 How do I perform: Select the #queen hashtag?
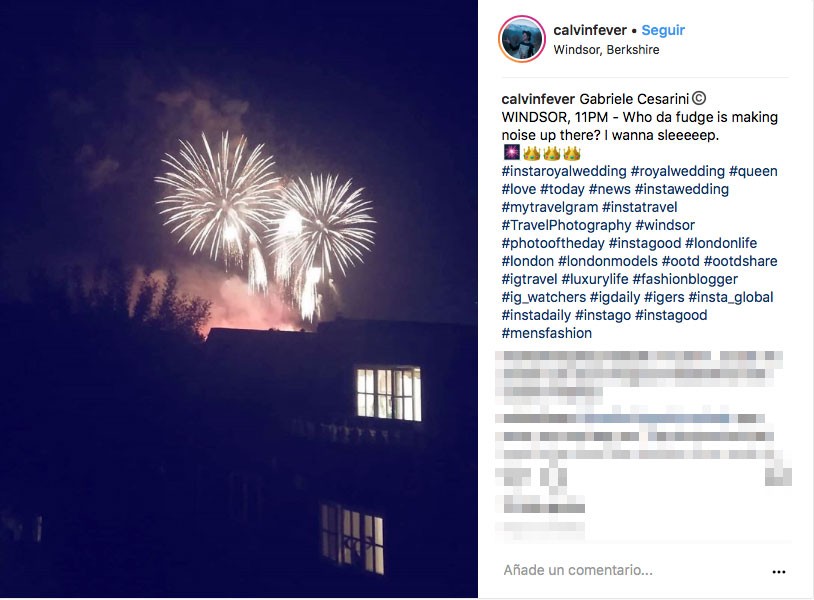click(753, 171)
